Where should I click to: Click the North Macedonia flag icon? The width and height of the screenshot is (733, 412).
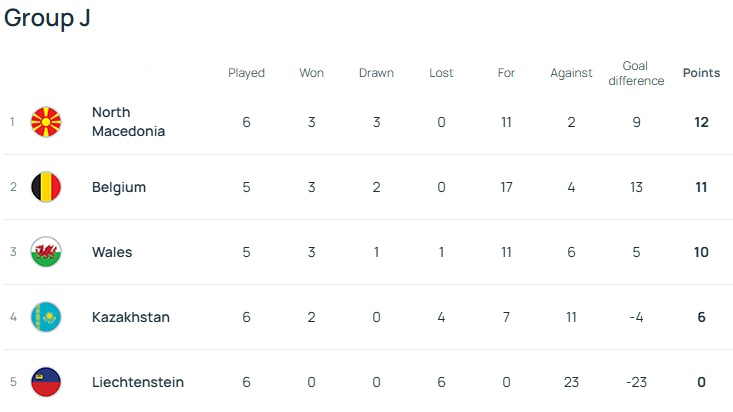pos(46,122)
